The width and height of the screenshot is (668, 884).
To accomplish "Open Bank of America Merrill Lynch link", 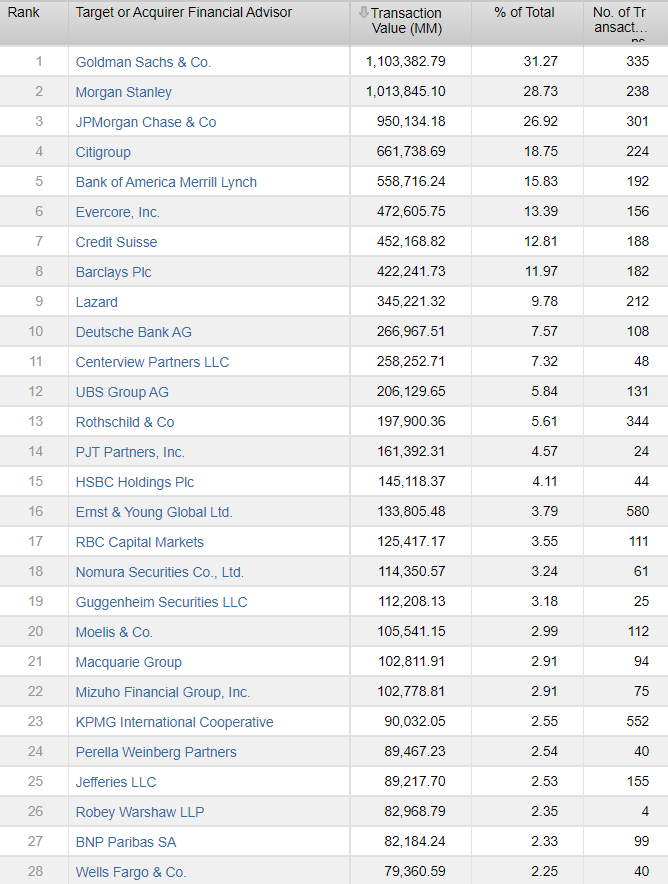I will pos(166,182).
